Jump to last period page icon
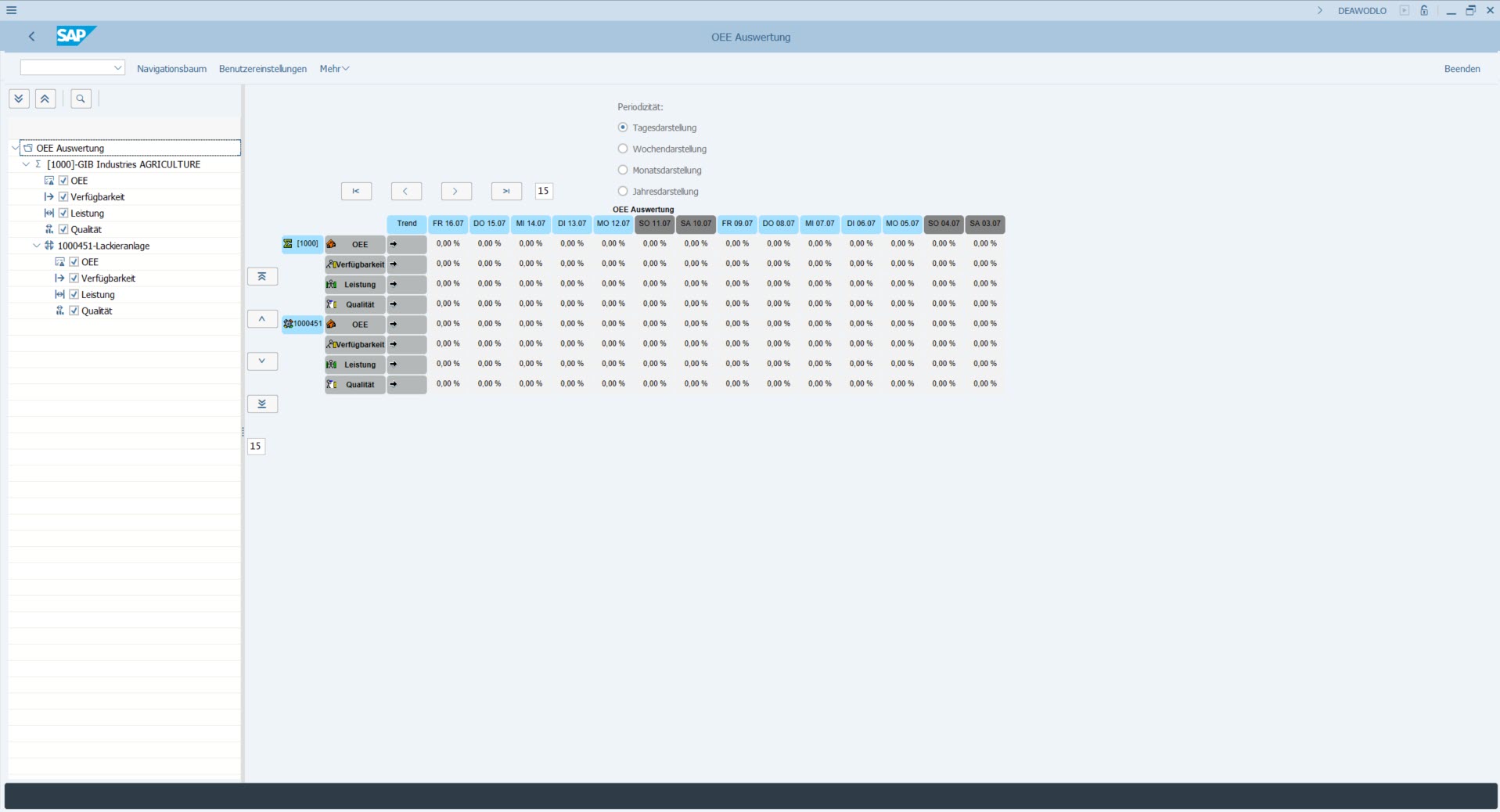The height and width of the screenshot is (812, 1500). click(x=506, y=191)
